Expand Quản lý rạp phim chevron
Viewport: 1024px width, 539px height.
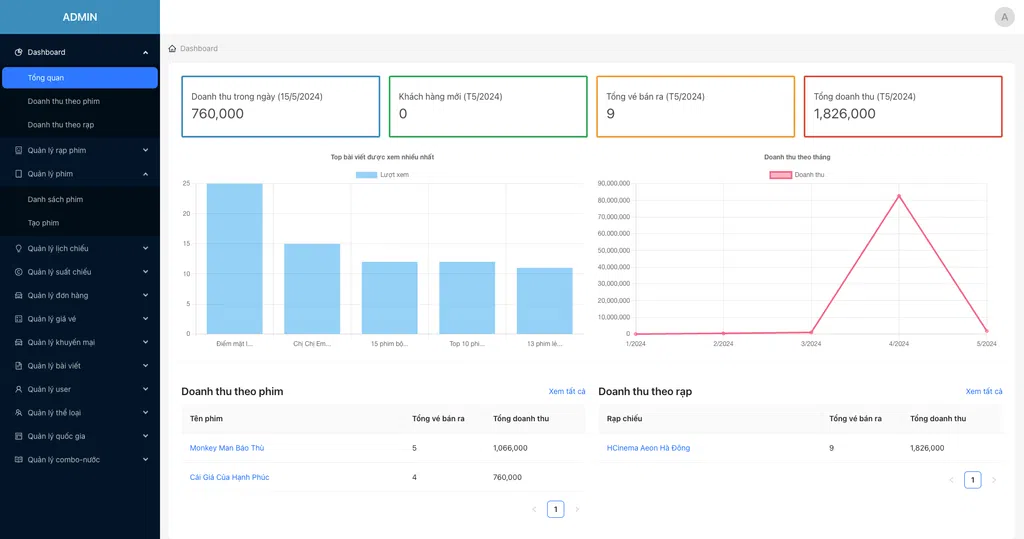point(145,150)
